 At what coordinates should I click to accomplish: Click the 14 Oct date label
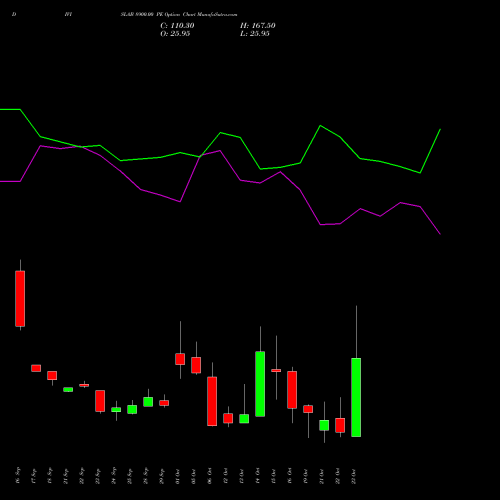tap(258, 476)
